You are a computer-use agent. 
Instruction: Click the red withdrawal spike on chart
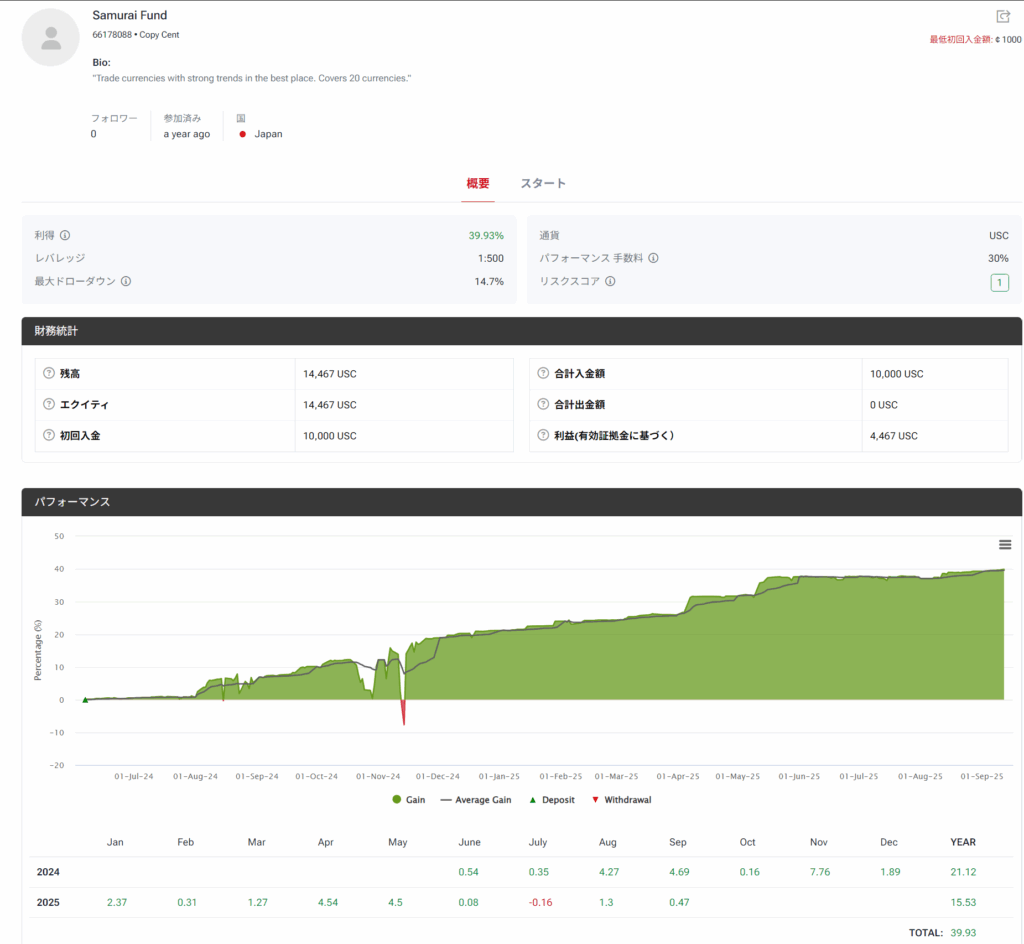point(404,712)
